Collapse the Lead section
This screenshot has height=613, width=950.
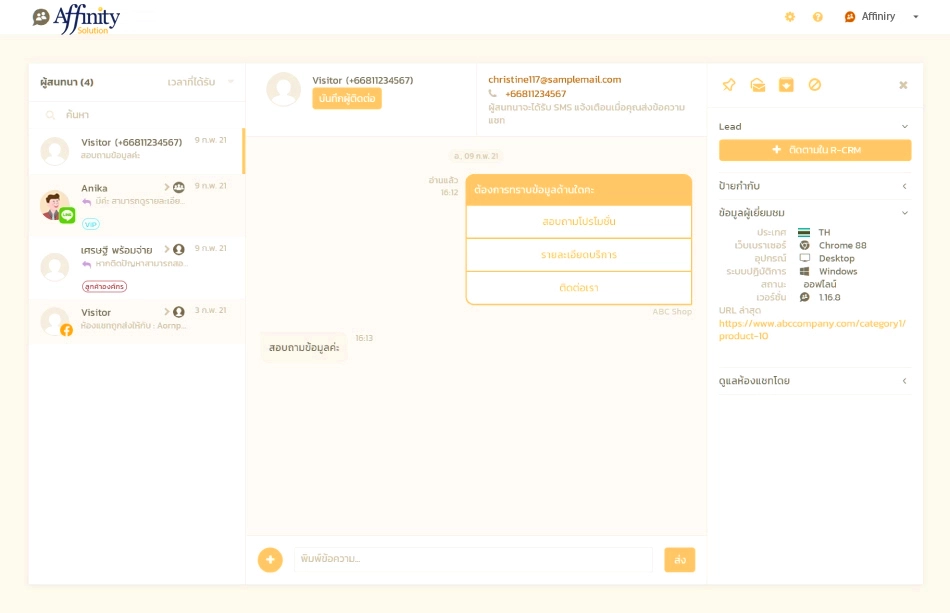(905, 127)
